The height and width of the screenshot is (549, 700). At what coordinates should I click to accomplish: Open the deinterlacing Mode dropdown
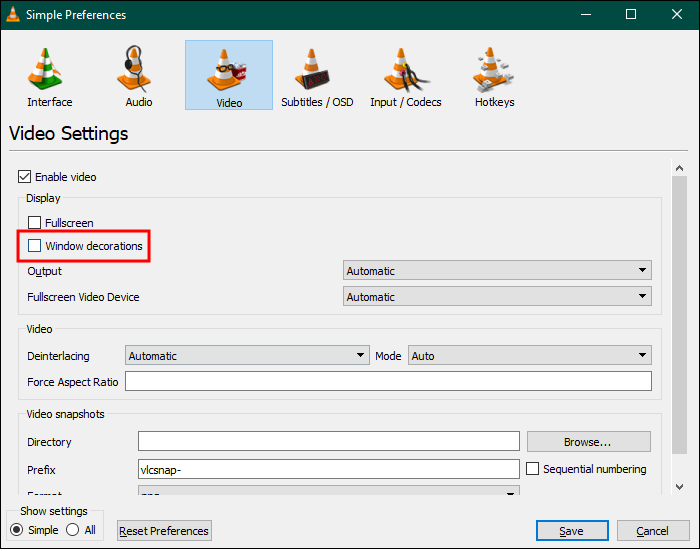coord(529,356)
